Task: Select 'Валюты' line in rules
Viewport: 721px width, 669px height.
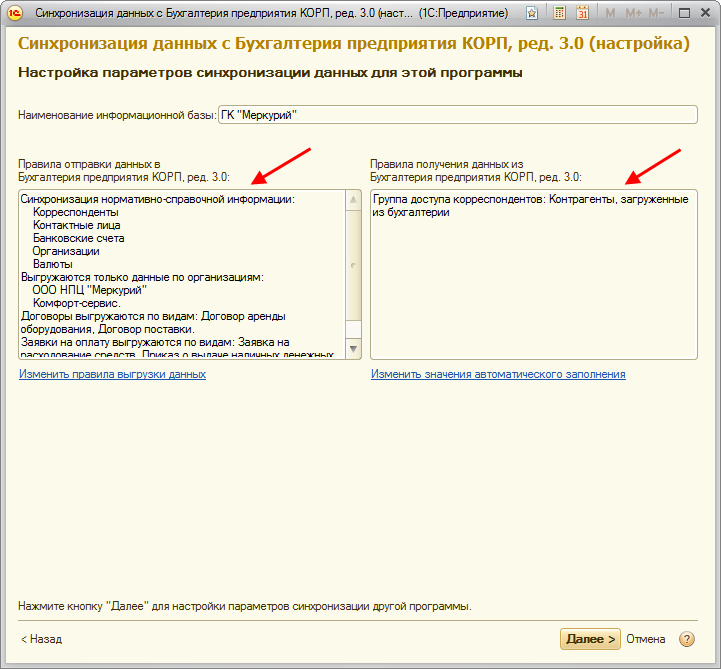Action: tap(53, 264)
